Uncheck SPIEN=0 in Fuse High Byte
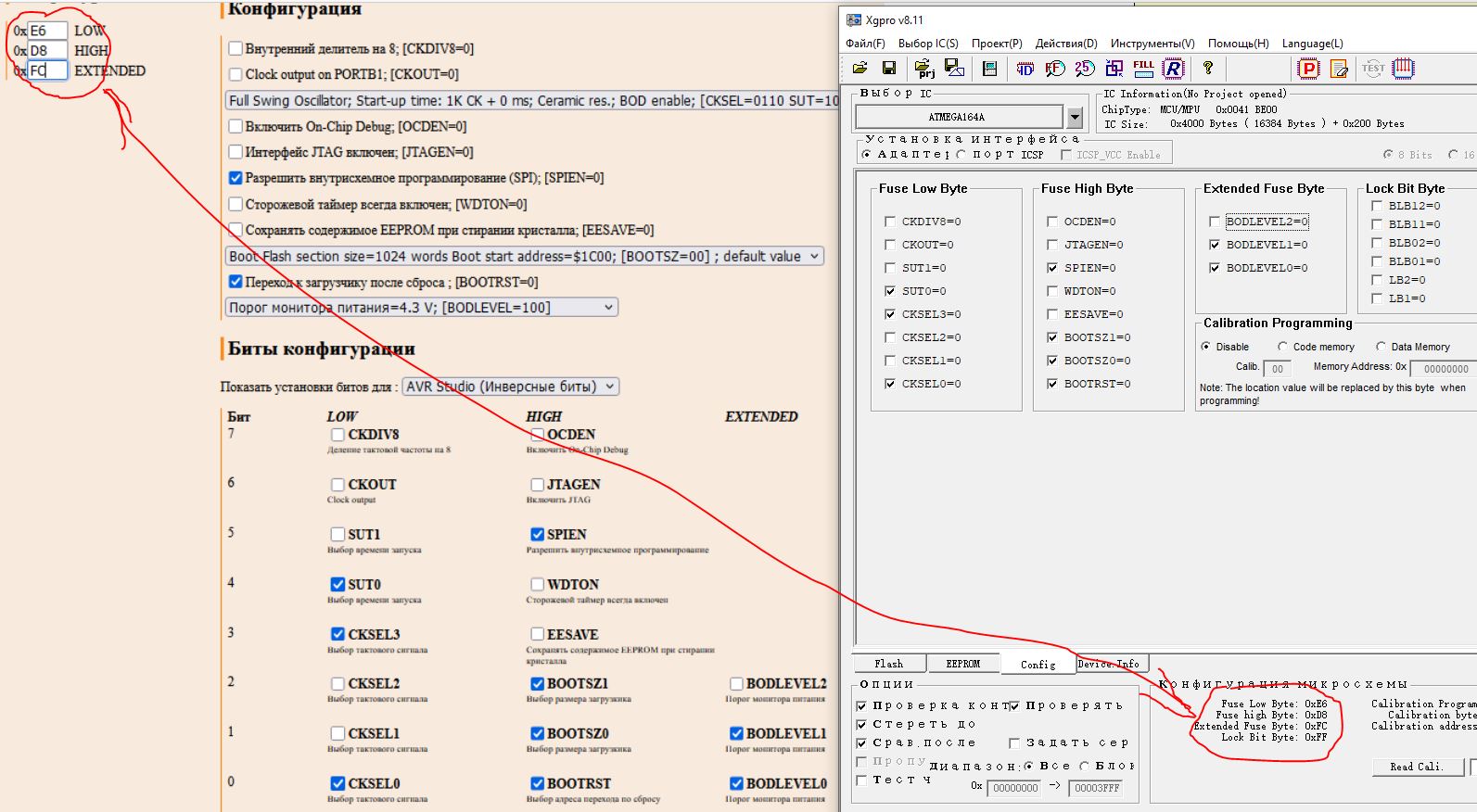 pyautogui.click(x=1052, y=268)
